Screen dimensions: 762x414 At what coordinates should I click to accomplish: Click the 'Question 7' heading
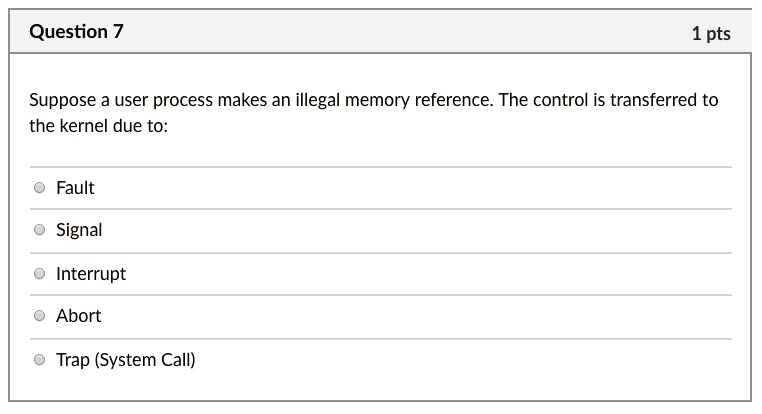77,32
